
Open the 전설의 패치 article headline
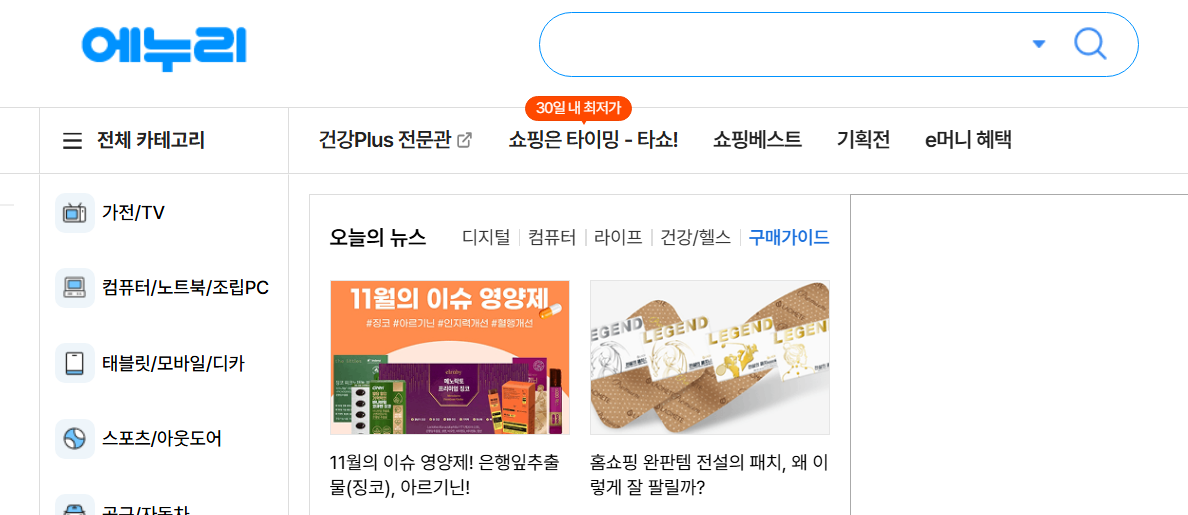[708, 473]
